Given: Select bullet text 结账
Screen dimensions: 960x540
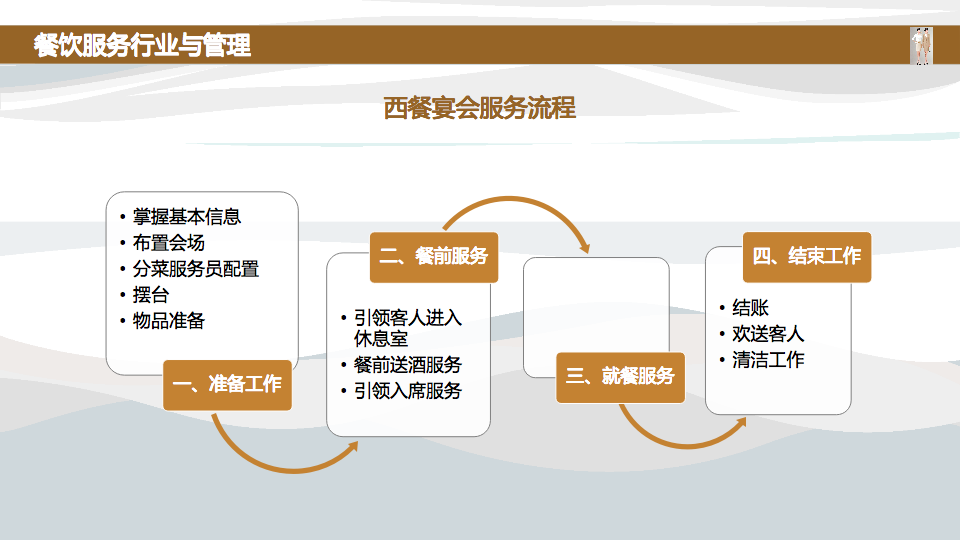Looking at the screenshot, I should (751, 307).
